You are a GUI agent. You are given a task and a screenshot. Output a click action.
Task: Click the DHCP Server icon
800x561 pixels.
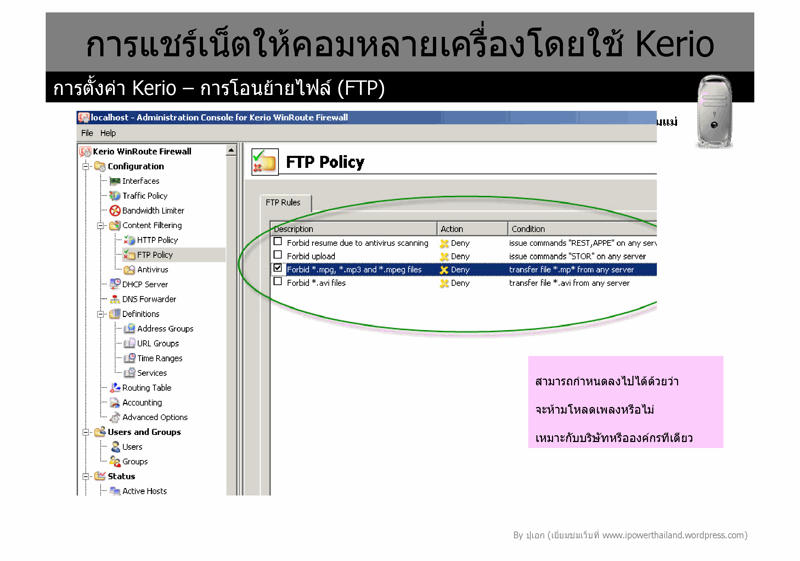115,284
